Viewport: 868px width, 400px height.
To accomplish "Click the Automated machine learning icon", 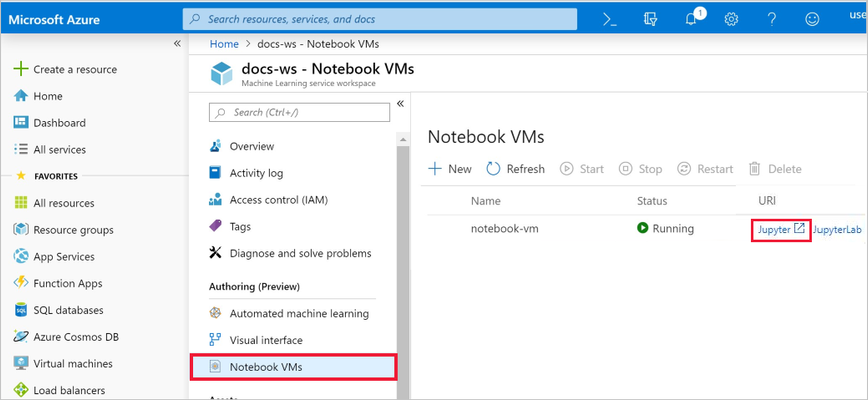I will [x=215, y=313].
